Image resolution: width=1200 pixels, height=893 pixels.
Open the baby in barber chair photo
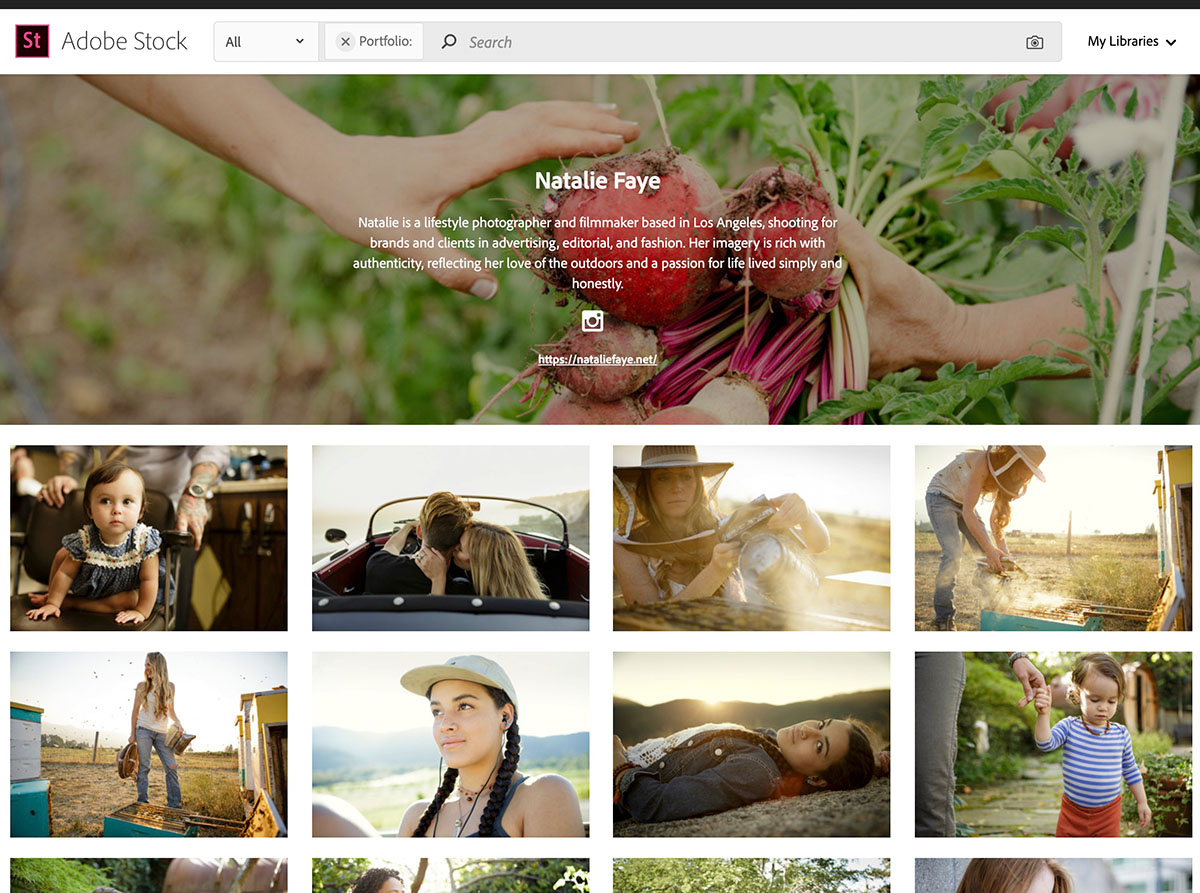(x=149, y=538)
